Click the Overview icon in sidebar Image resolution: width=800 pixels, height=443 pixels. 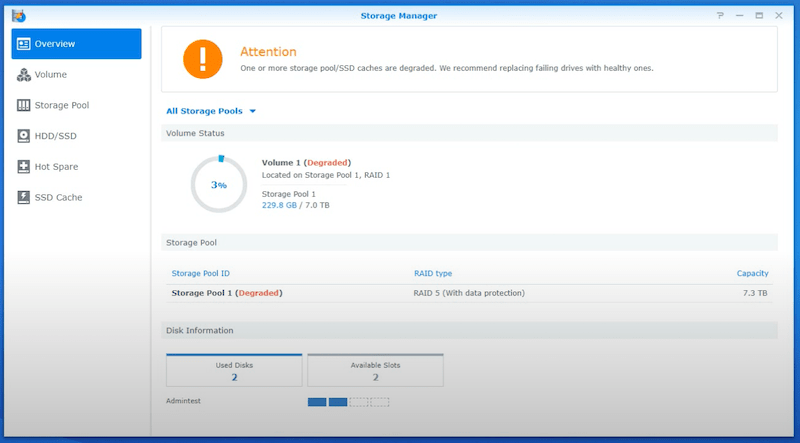24,44
